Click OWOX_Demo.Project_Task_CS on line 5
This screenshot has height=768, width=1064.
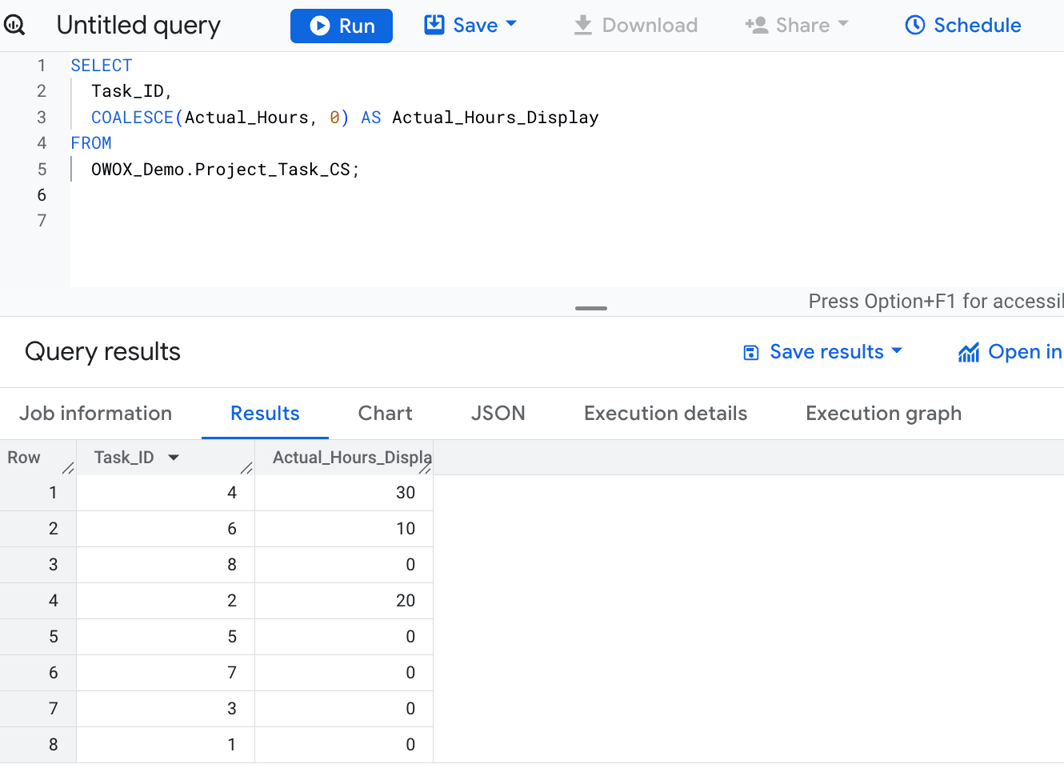tap(221, 169)
